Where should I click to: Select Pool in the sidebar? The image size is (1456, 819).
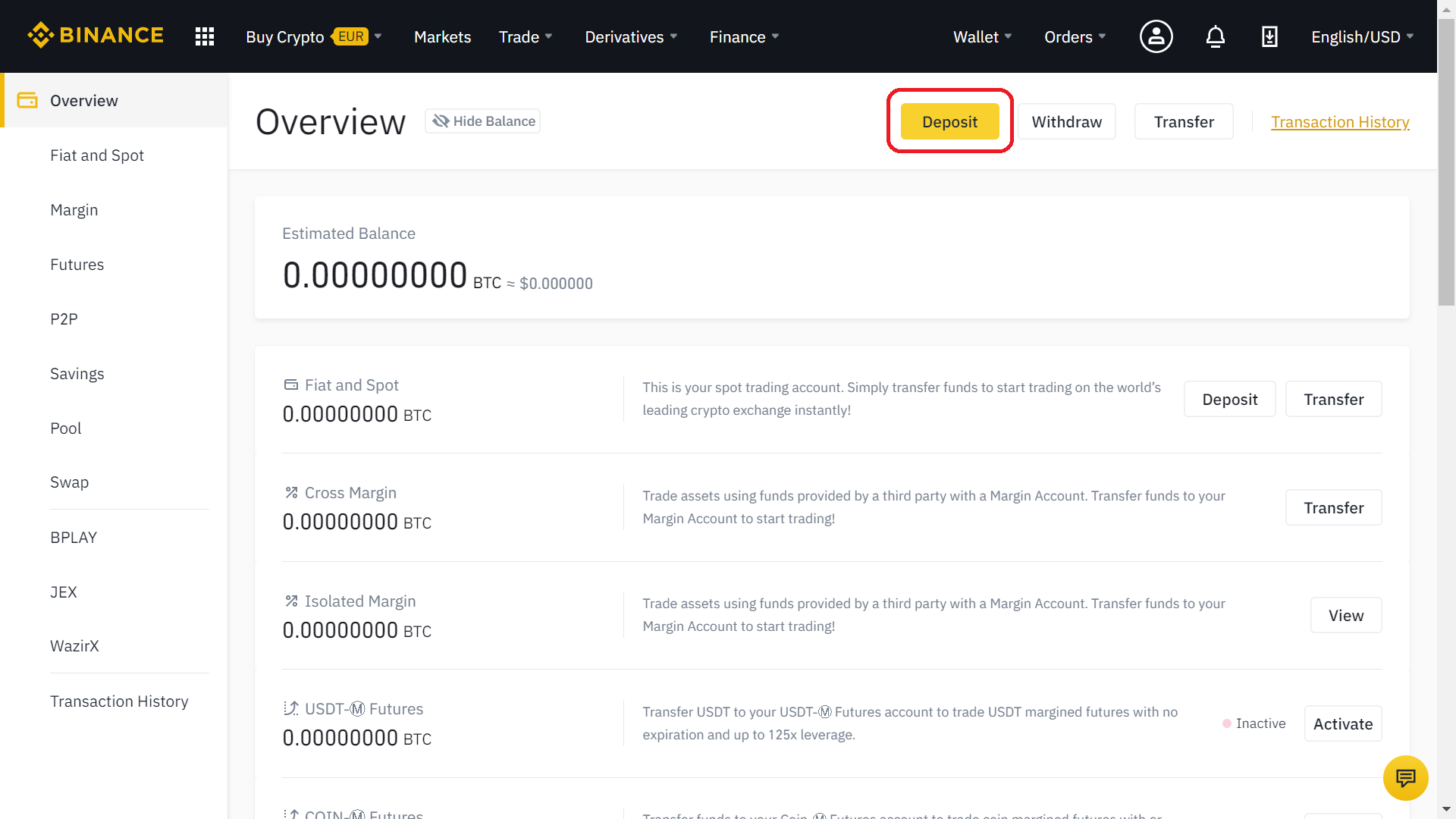click(x=114, y=428)
